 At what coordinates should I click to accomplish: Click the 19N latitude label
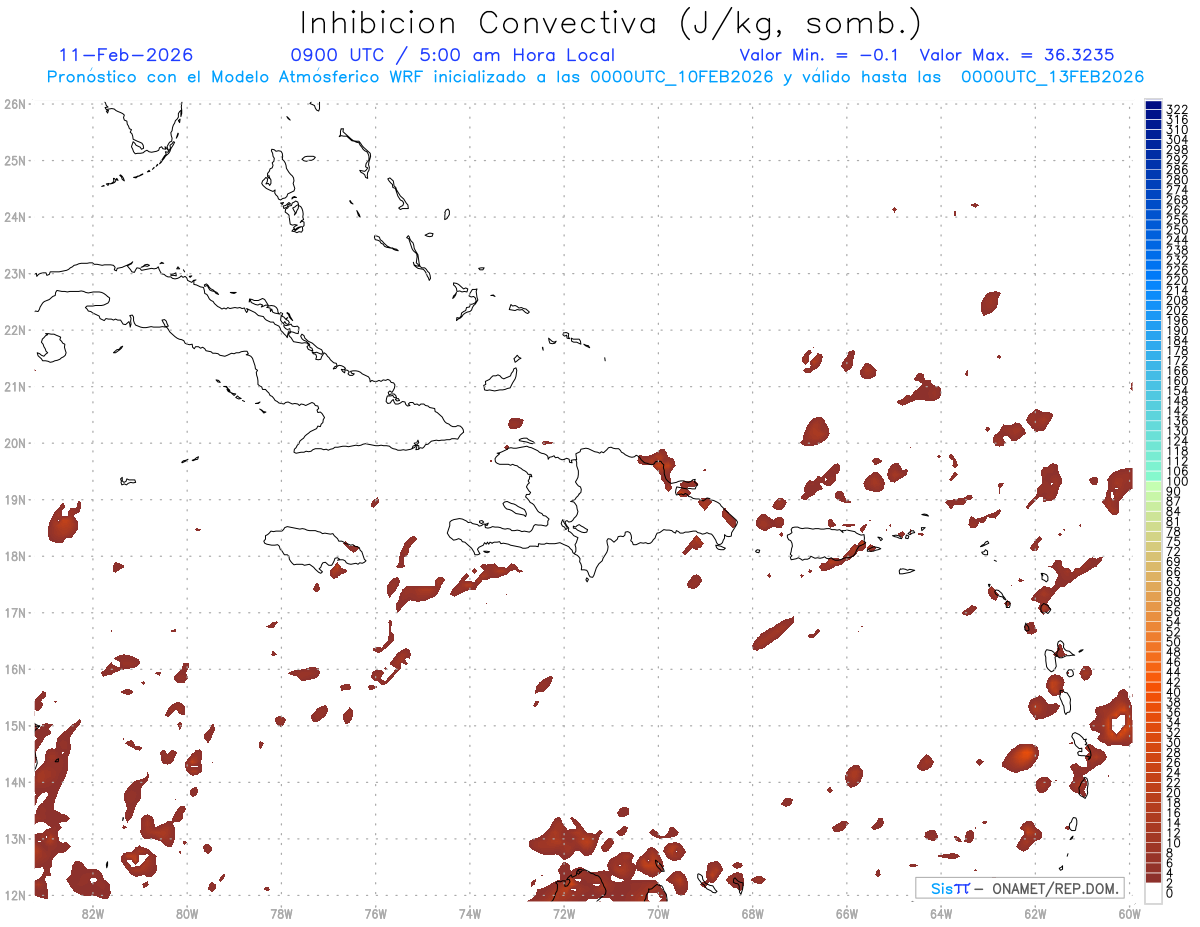[x=15, y=499]
